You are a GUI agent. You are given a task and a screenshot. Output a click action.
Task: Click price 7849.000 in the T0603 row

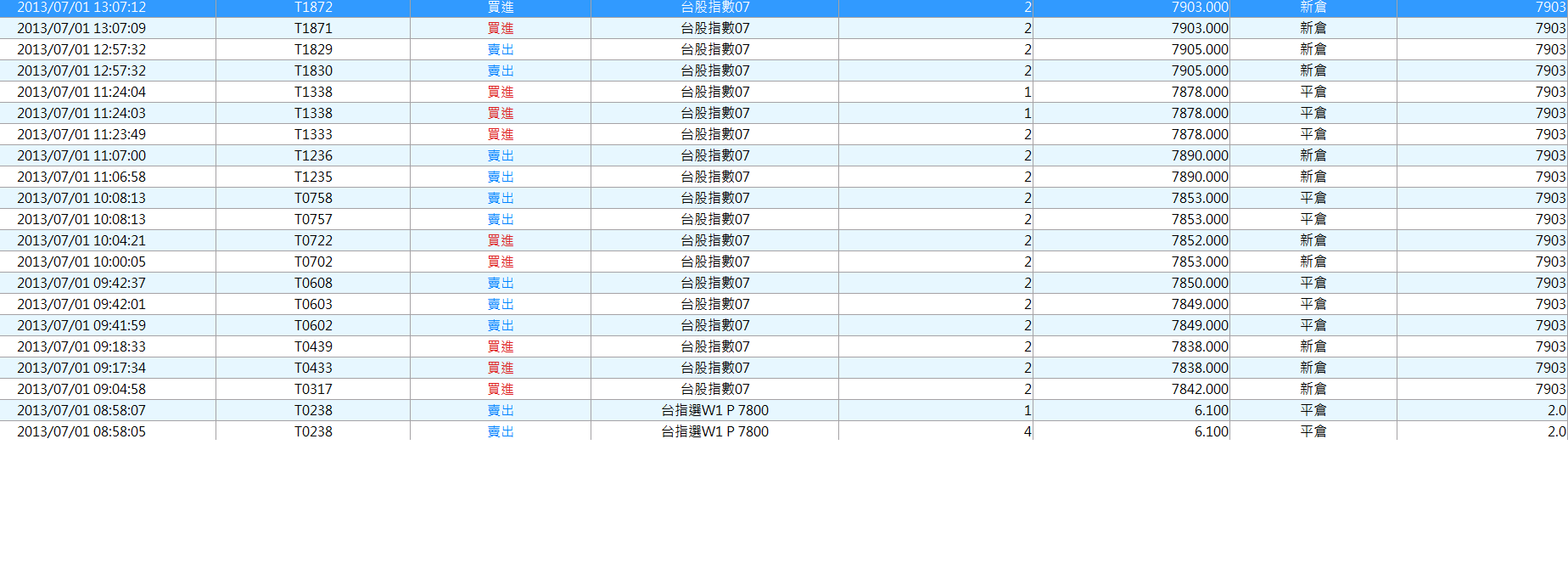click(x=1200, y=304)
